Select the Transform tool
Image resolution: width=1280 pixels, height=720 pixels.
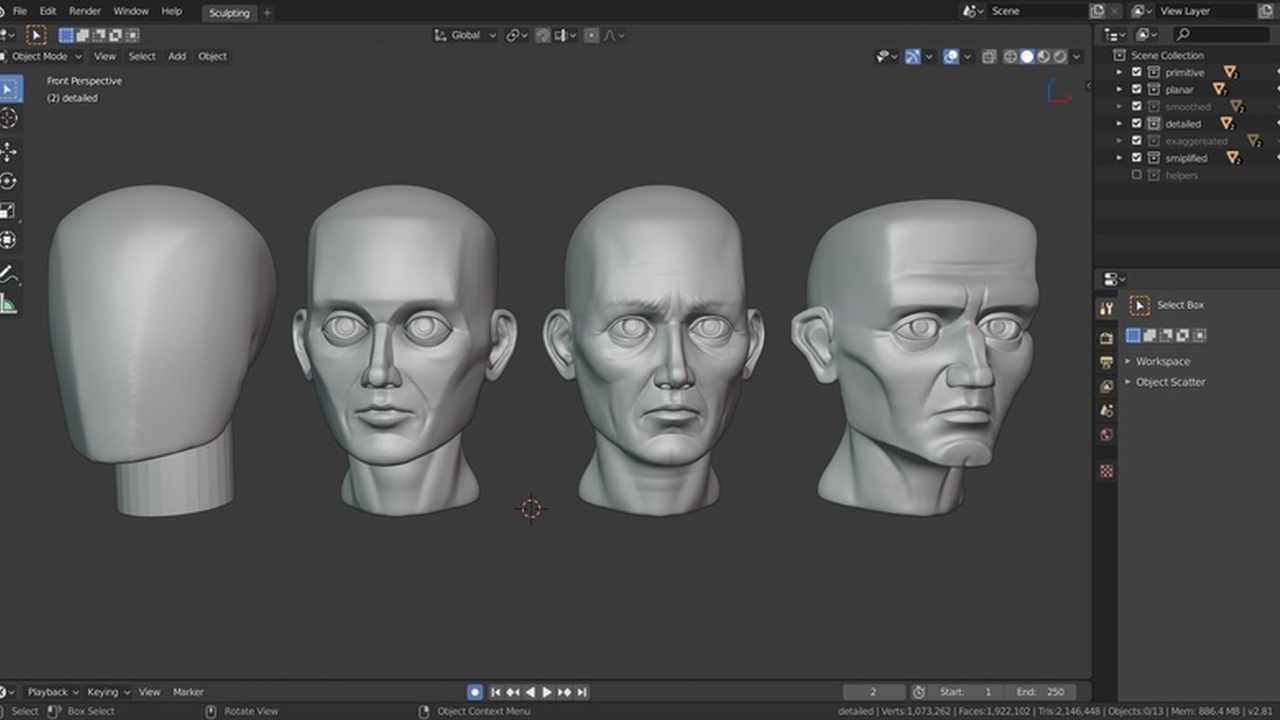point(10,238)
